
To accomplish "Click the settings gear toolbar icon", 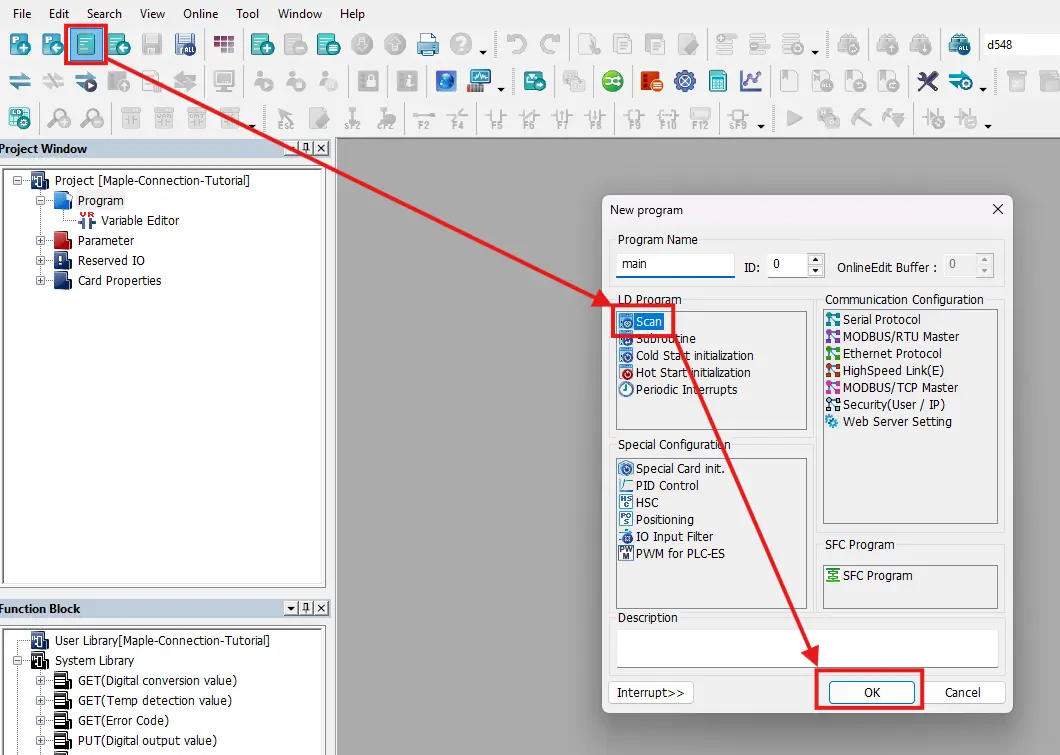I will coord(684,82).
